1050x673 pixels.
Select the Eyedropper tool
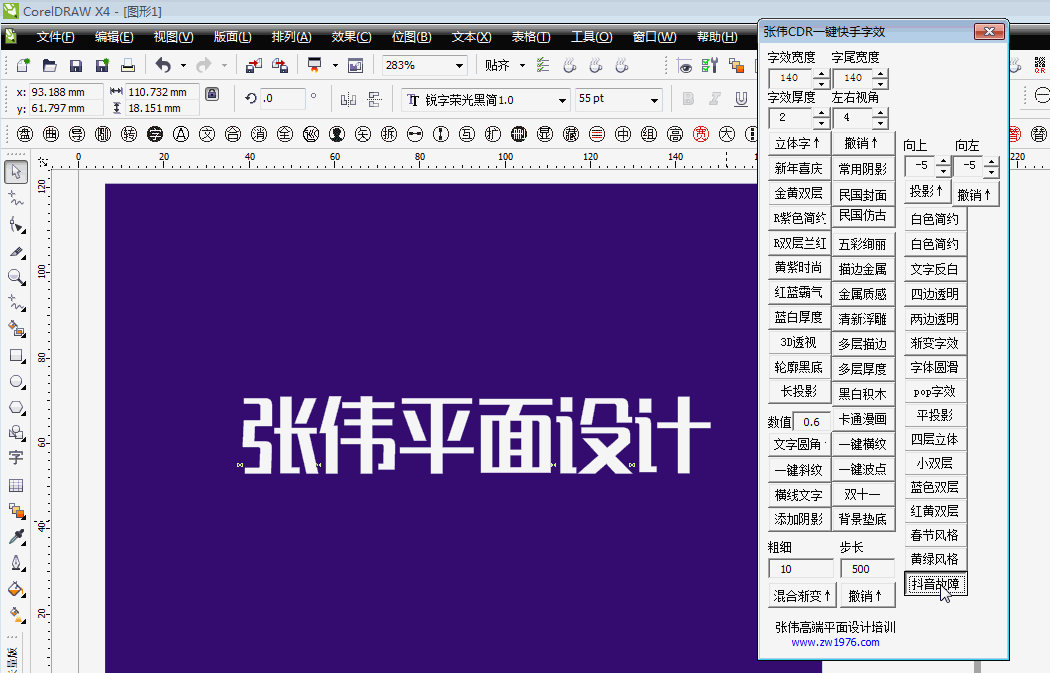[14, 535]
